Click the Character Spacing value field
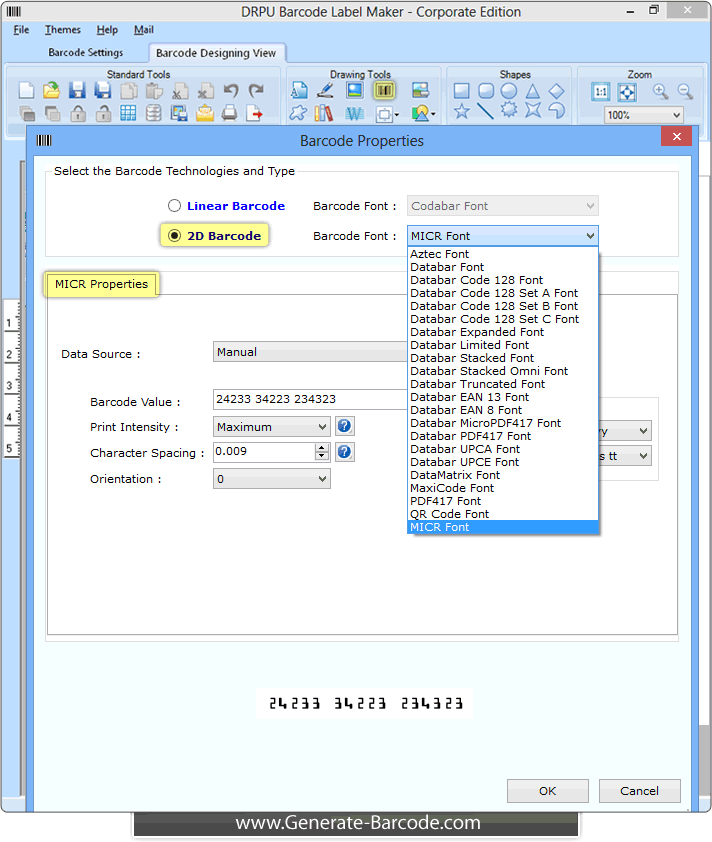Screen dimensions: 712x842 point(264,452)
